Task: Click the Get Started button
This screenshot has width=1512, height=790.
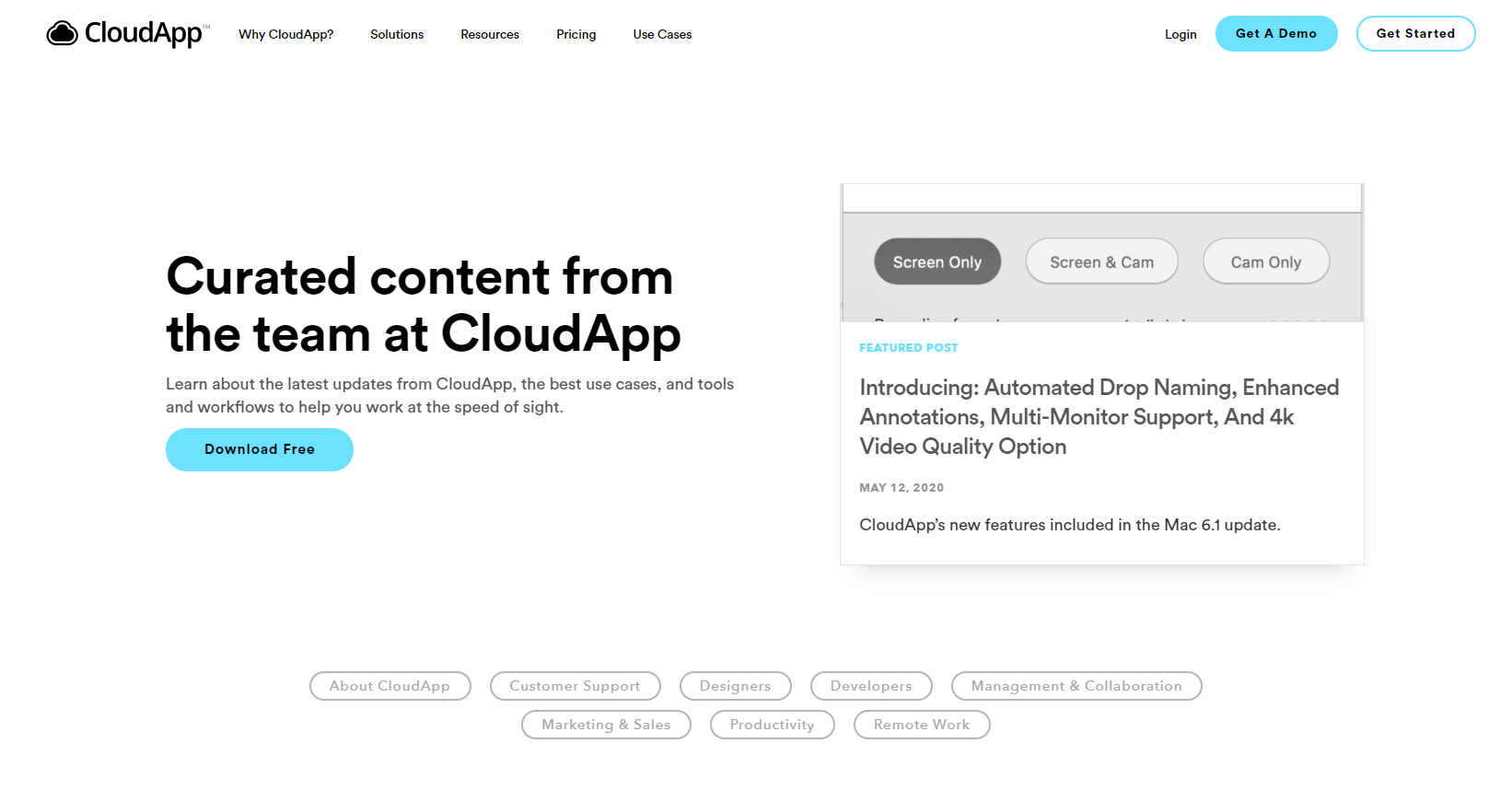Action: click(1415, 33)
